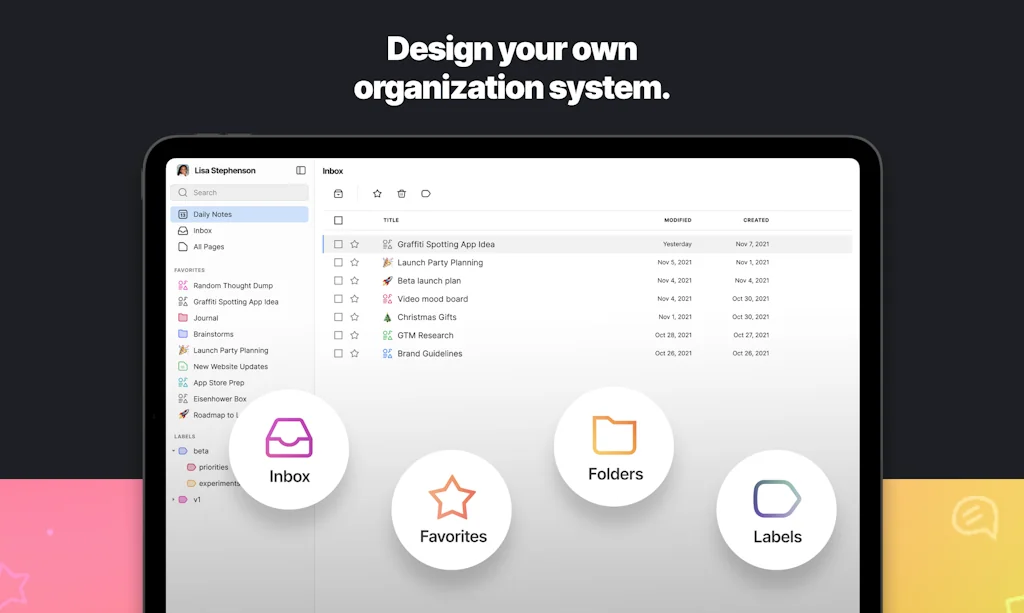The width and height of the screenshot is (1024, 613).
Task: Expand the v1 label
Action: coord(173,499)
